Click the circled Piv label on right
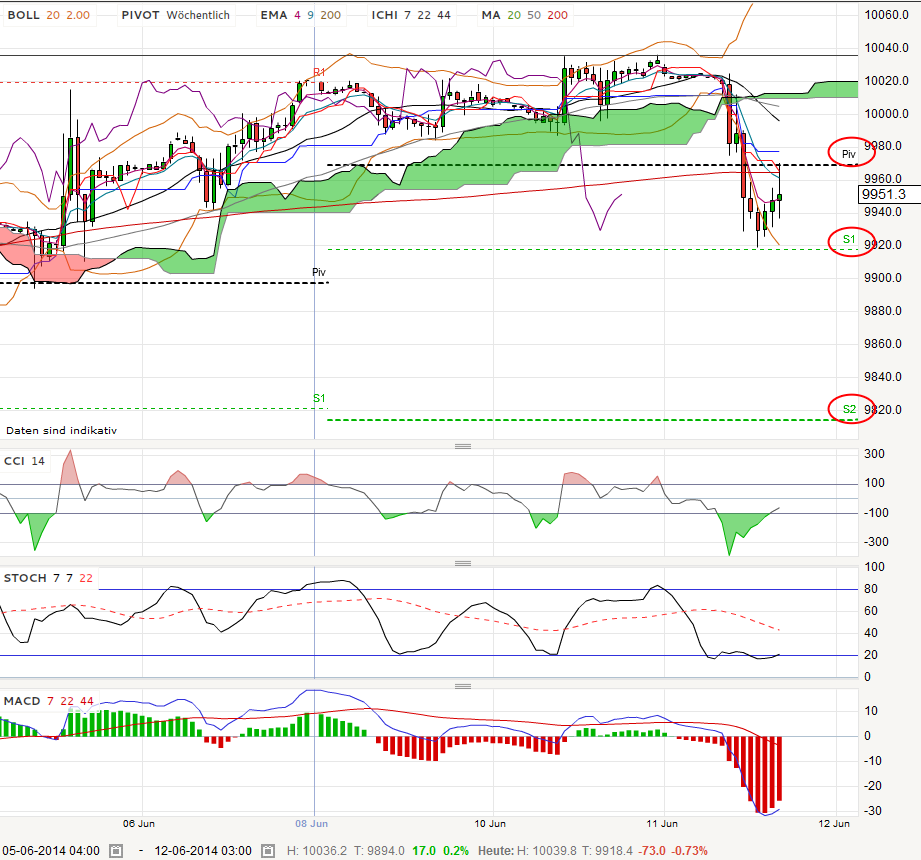The image size is (921, 860). point(849,154)
